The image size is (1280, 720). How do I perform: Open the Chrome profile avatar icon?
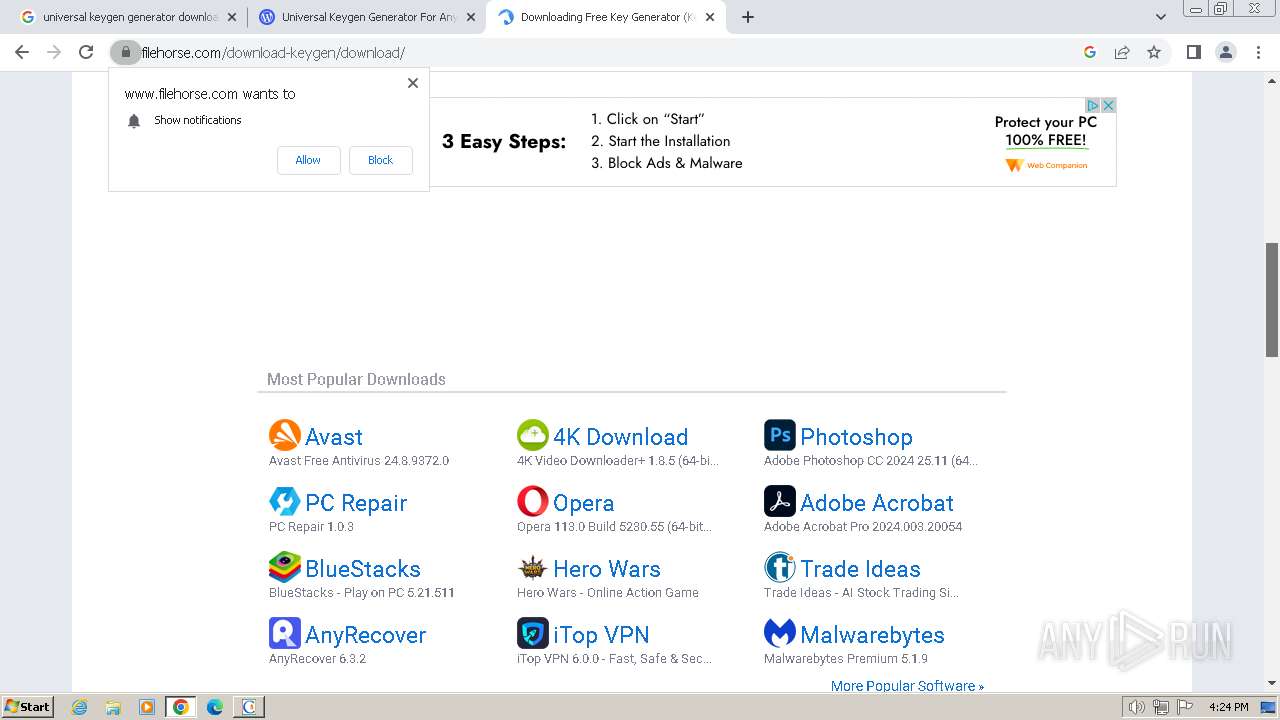click(x=1226, y=52)
